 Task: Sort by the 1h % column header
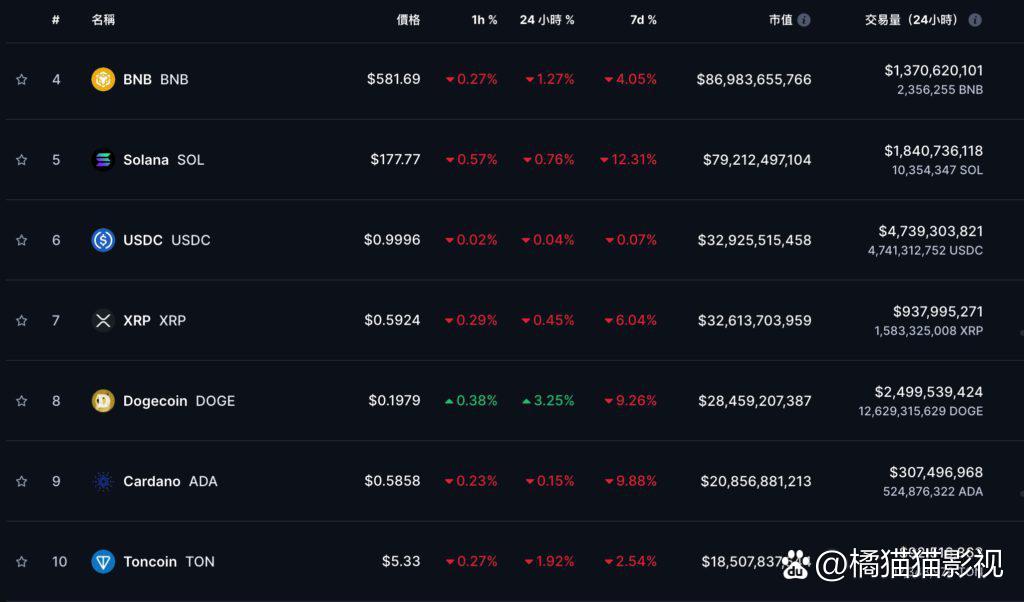pyautogui.click(x=484, y=20)
